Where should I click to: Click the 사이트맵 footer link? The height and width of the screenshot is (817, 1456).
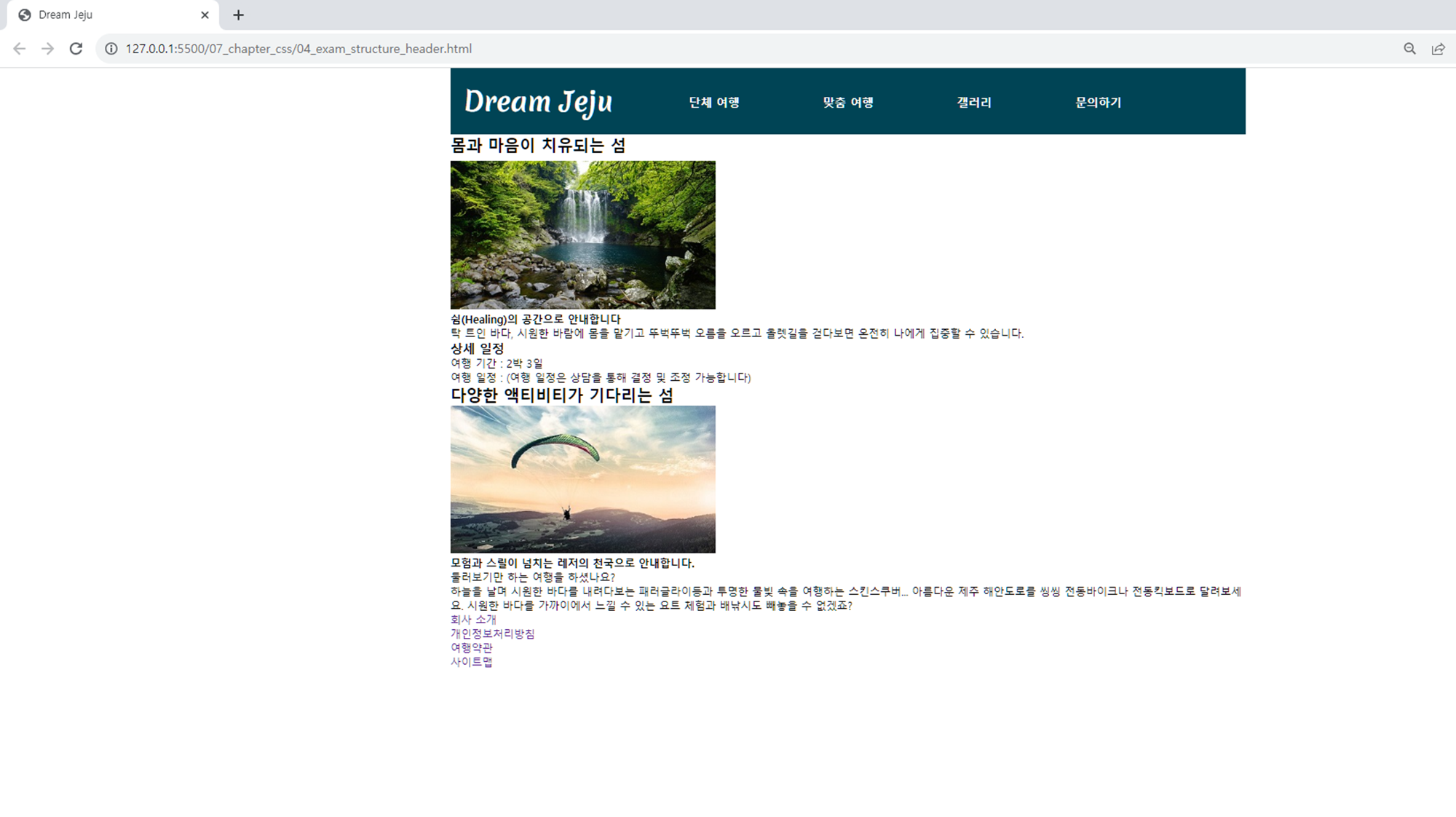click(x=471, y=662)
